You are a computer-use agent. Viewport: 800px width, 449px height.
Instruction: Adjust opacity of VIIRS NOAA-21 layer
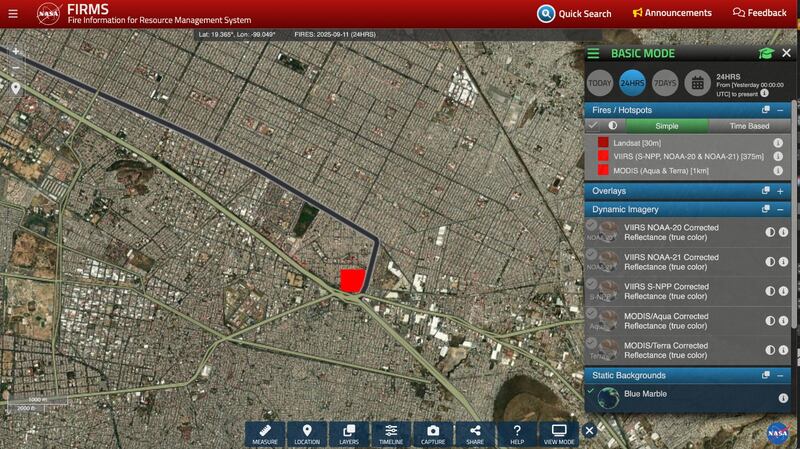(770, 262)
